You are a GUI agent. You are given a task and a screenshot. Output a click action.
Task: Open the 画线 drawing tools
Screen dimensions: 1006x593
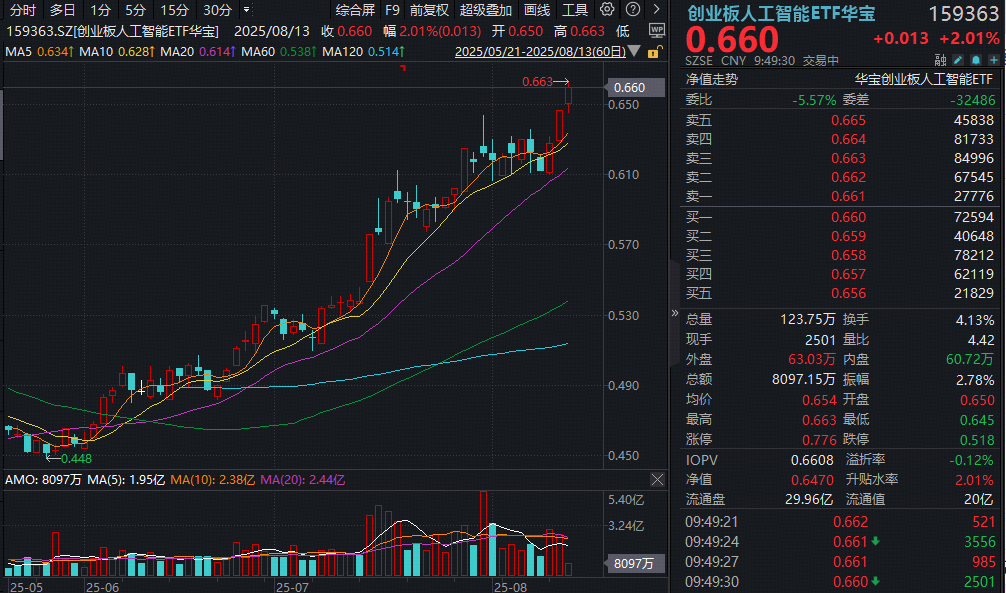point(537,10)
